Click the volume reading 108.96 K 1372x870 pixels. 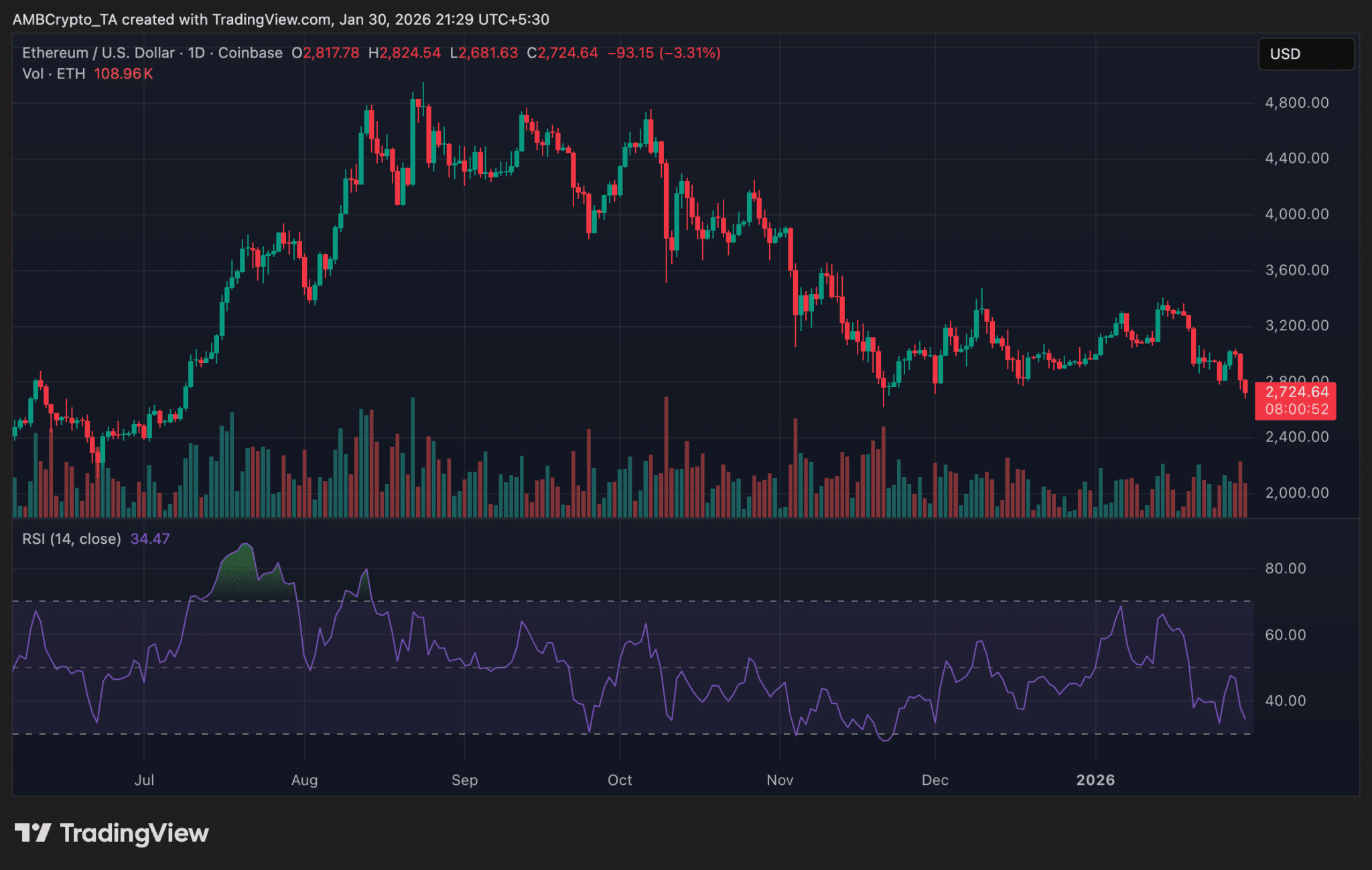[124, 74]
